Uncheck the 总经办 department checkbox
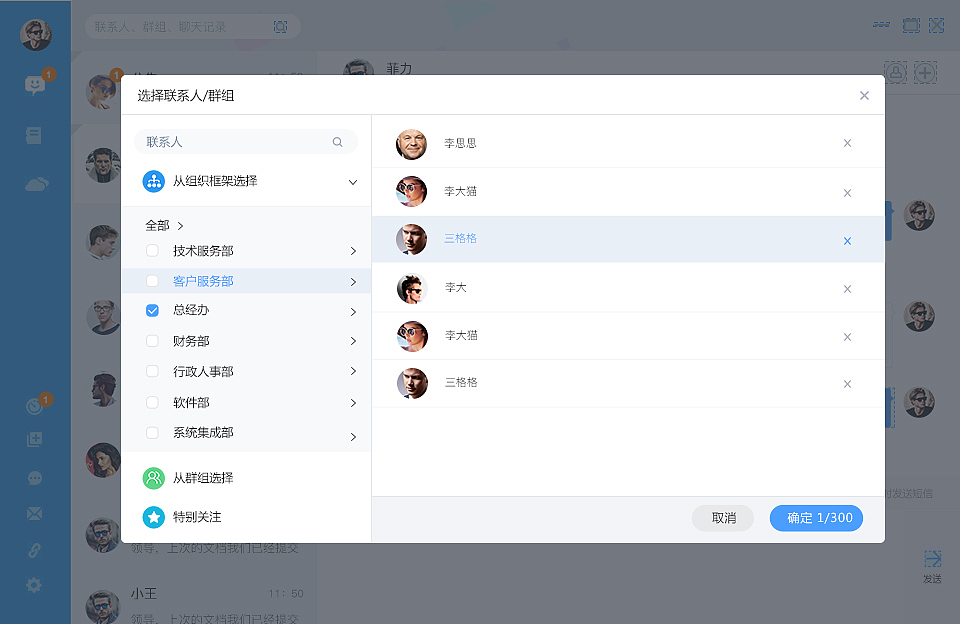 pyautogui.click(x=152, y=311)
